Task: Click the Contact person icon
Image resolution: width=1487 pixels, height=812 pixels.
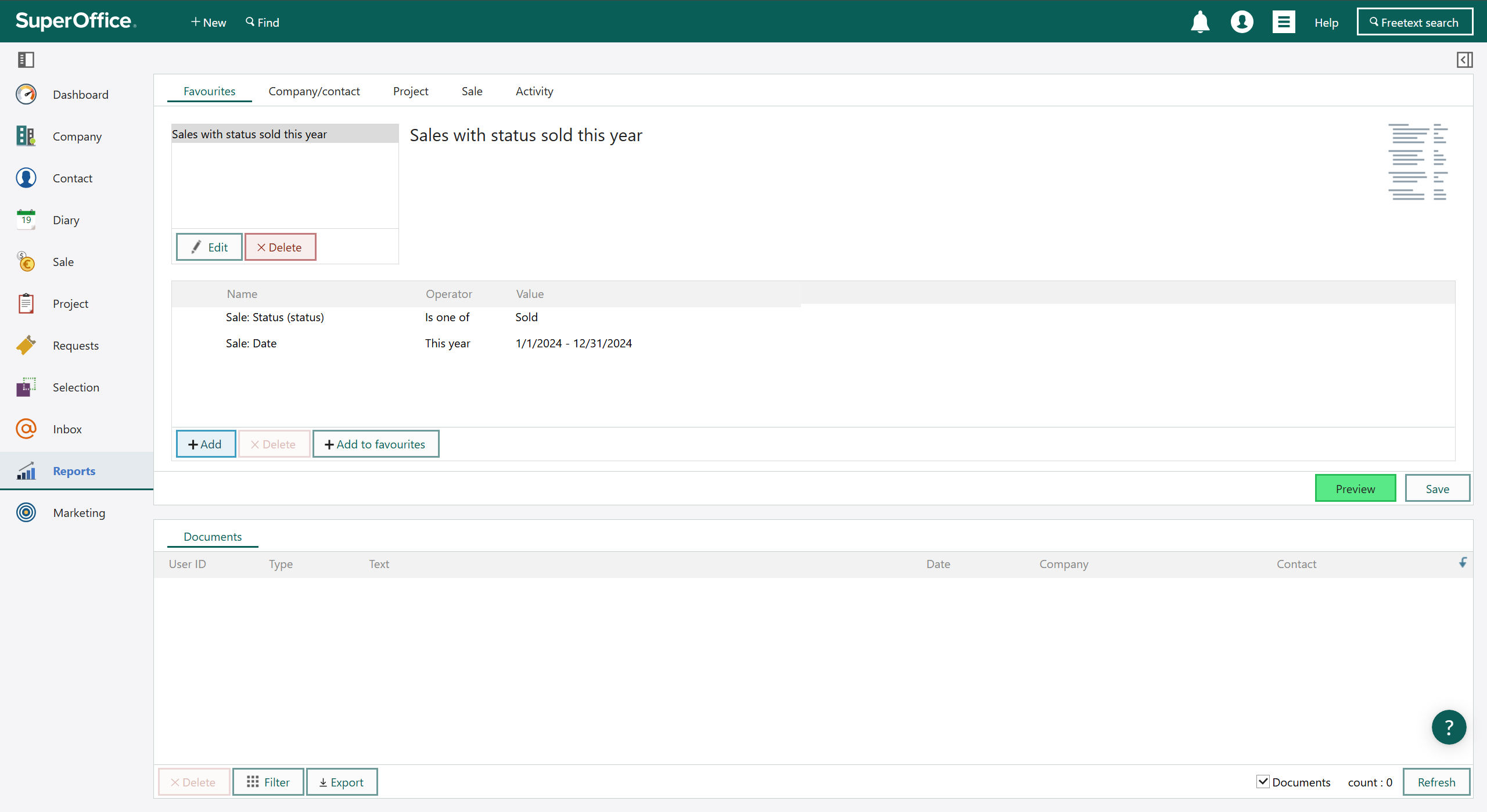Action: pos(26,178)
